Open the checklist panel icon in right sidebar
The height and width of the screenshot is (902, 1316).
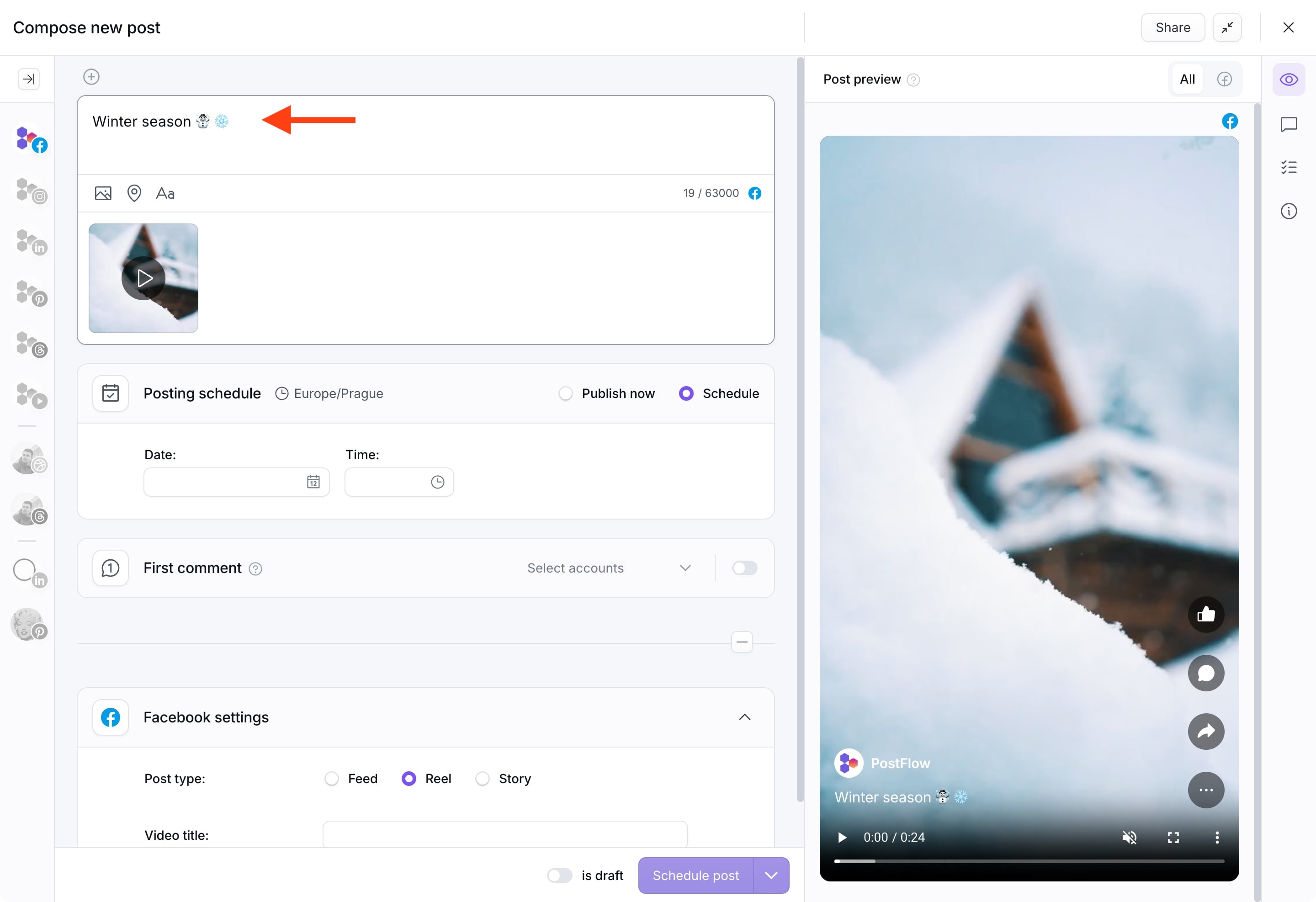point(1289,168)
